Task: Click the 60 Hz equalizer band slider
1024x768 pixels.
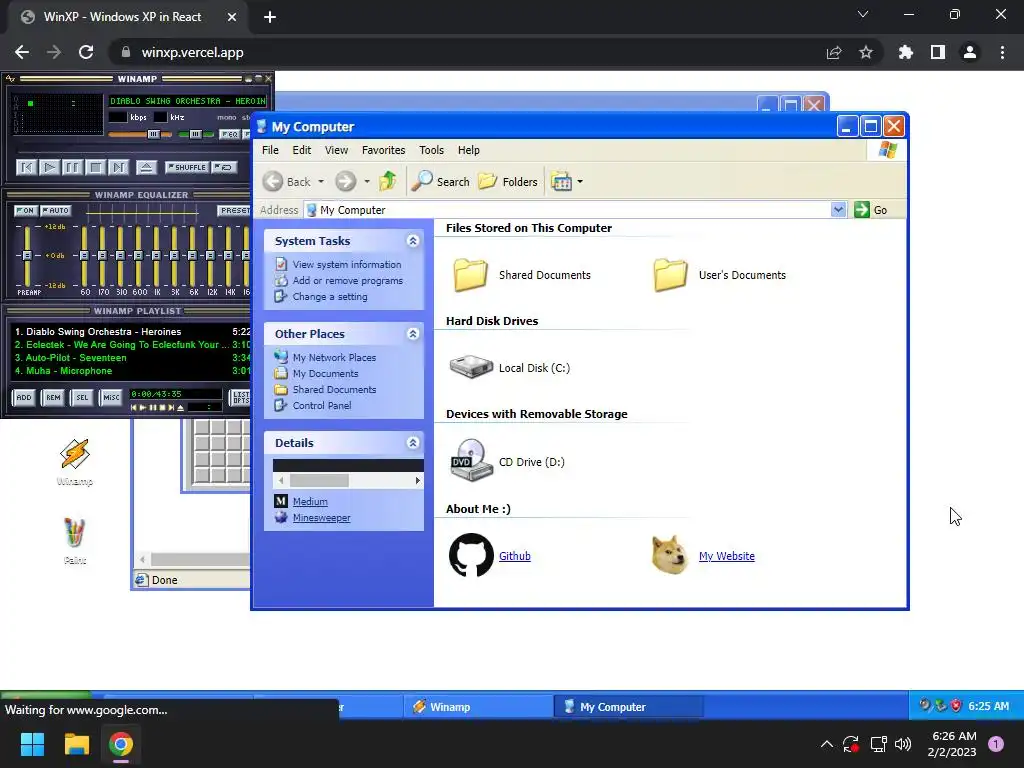Action: 84,255
